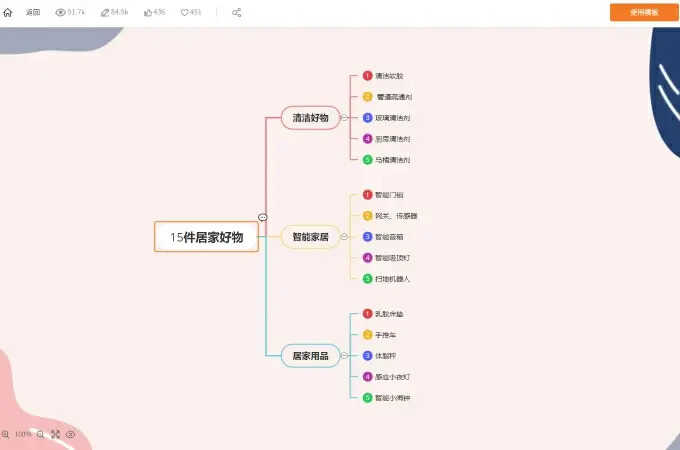Select the central node 15件居家好物

[206, 237]
